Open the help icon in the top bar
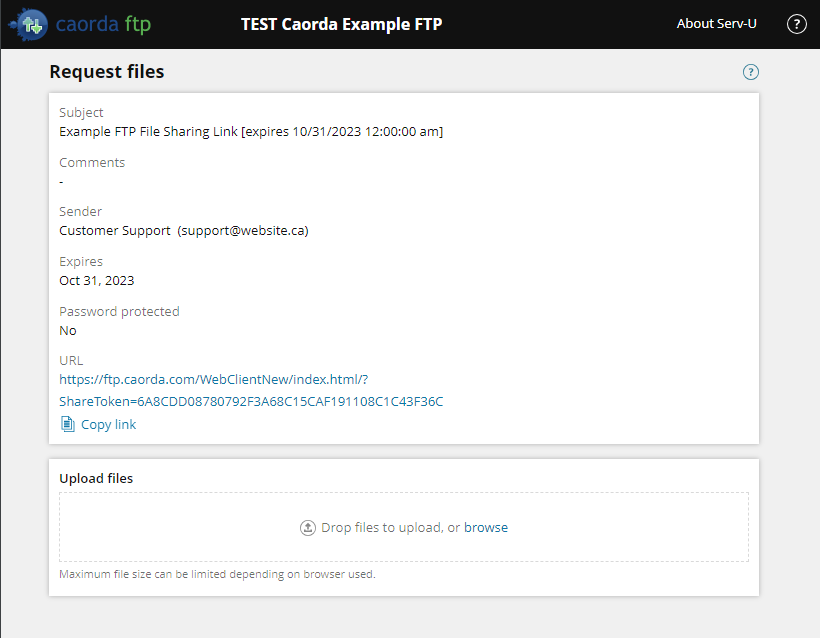This screenshot has height=638, width=820. pos(796,24)
